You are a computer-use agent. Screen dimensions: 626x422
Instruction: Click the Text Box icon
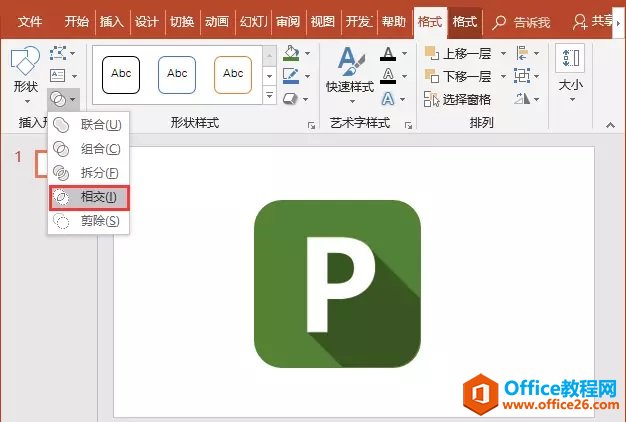click(x=59, y=75)
